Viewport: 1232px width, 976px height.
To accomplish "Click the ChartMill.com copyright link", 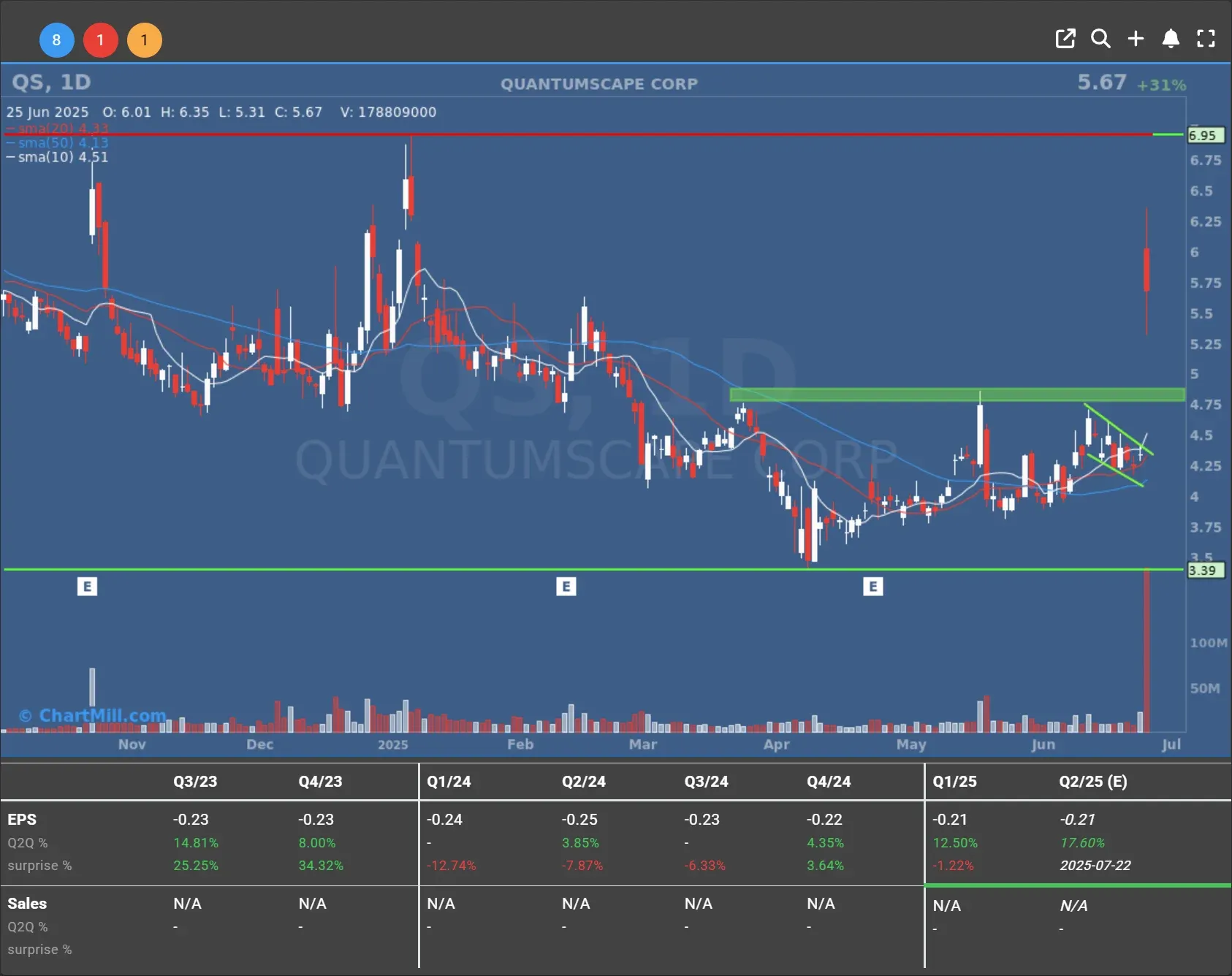I will [93, 715].
